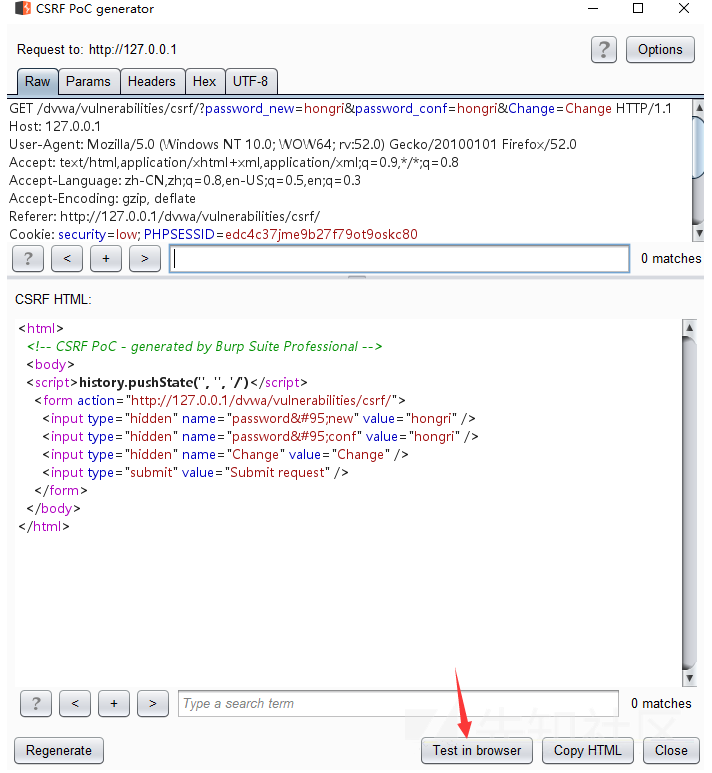Click Test in browser button

(x=477, y=750)
